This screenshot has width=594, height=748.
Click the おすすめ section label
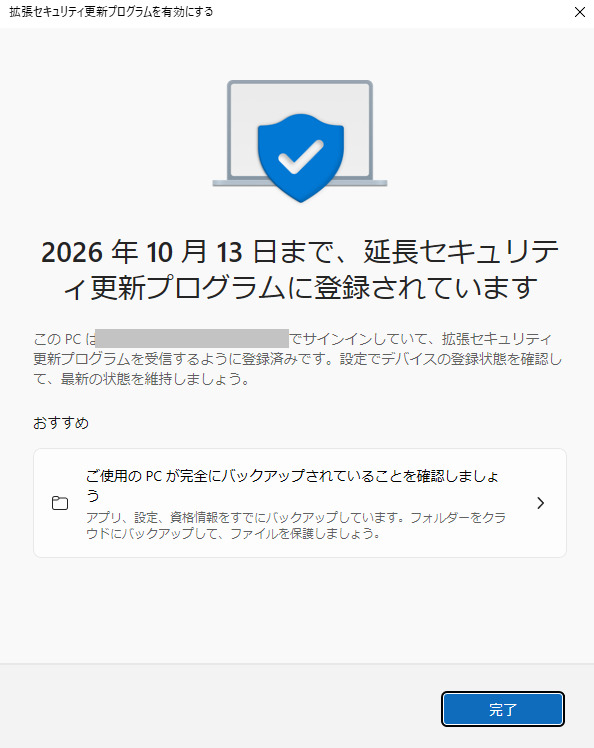pyautogui.click(x=61, y=423)
